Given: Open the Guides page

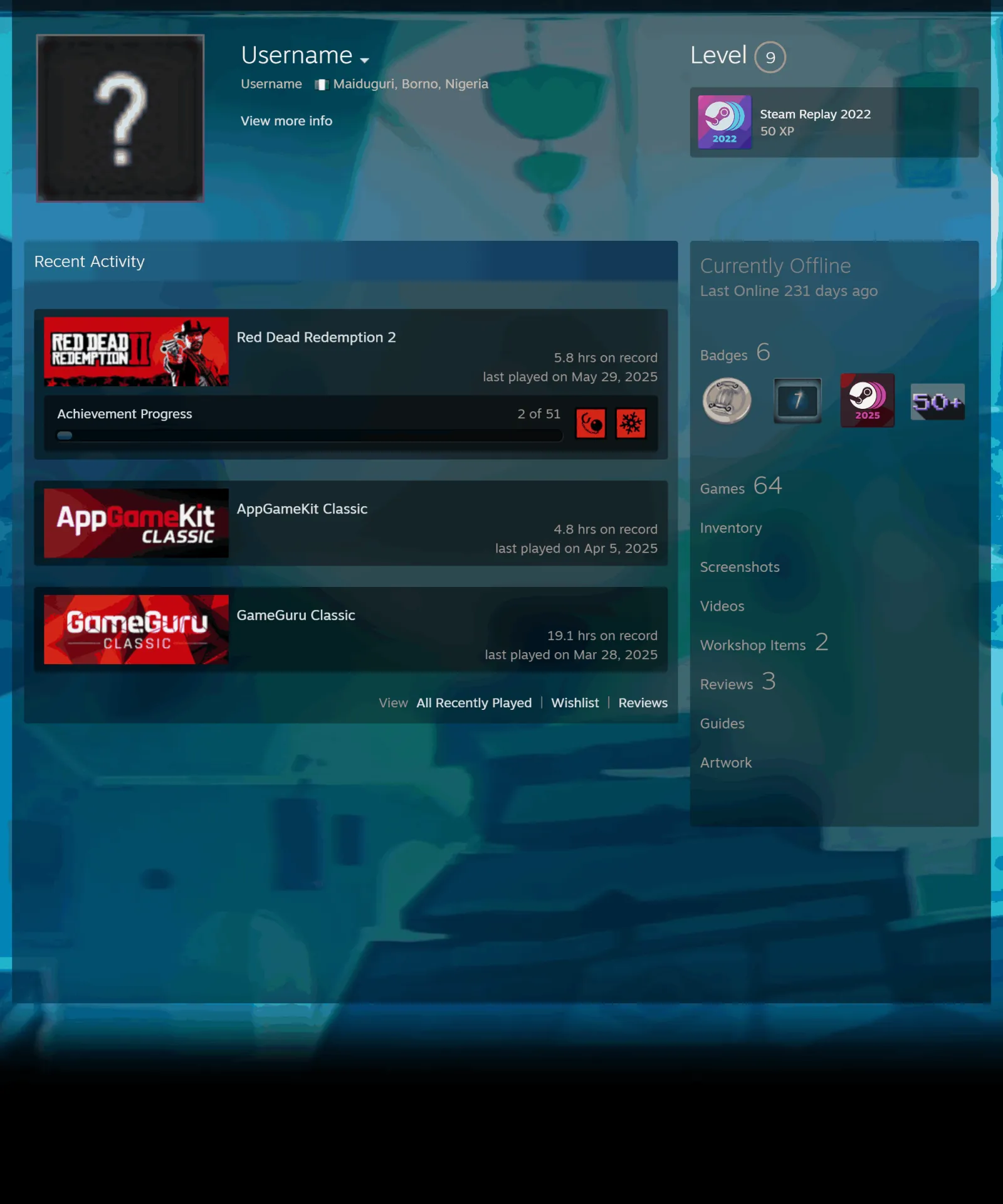Looking at the screenshot, I should coord(722,724).
